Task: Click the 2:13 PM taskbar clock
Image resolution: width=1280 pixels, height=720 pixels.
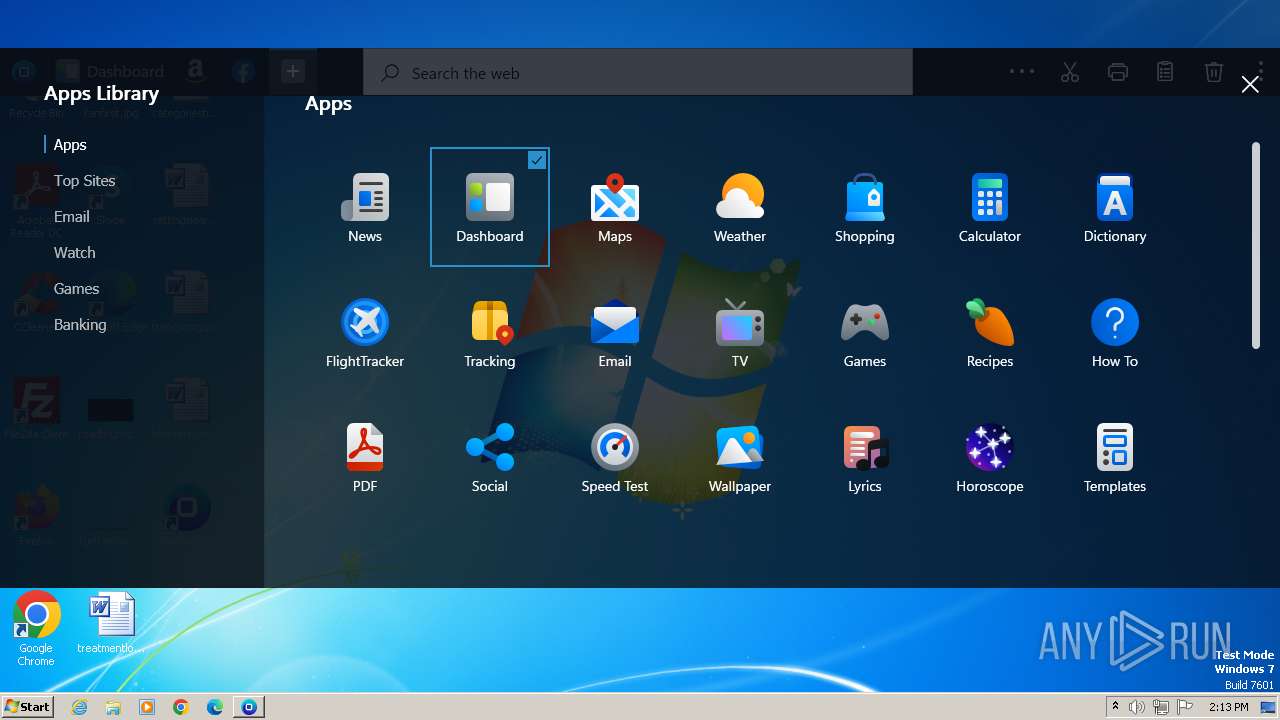Action: click(x=1228, y=707)
